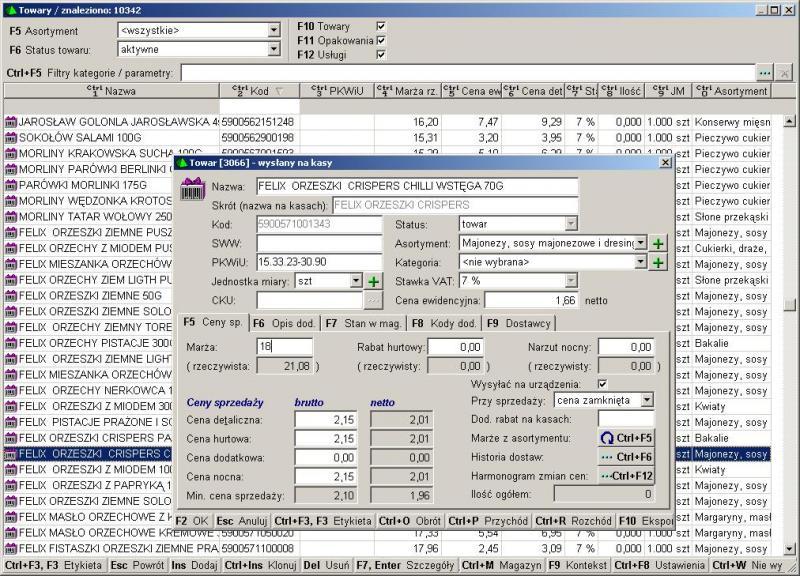Click the Marże z asortymentu Ctrl+F5 button
Screen dimensions: 800x576
pyautogui.click(x=626, y=438)
